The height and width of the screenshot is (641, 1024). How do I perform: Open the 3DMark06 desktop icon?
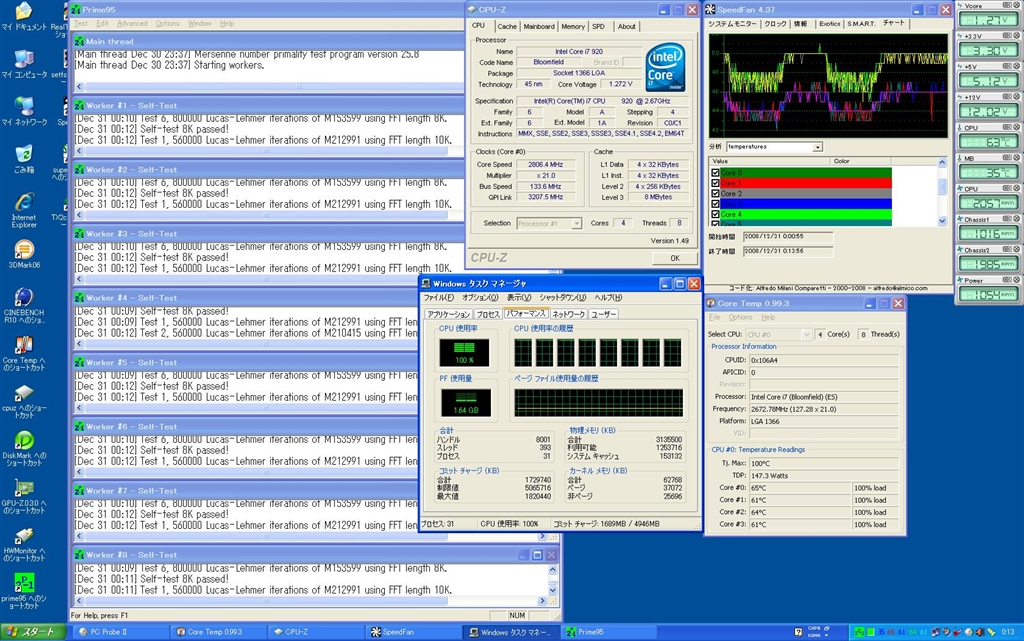[24, 251]
